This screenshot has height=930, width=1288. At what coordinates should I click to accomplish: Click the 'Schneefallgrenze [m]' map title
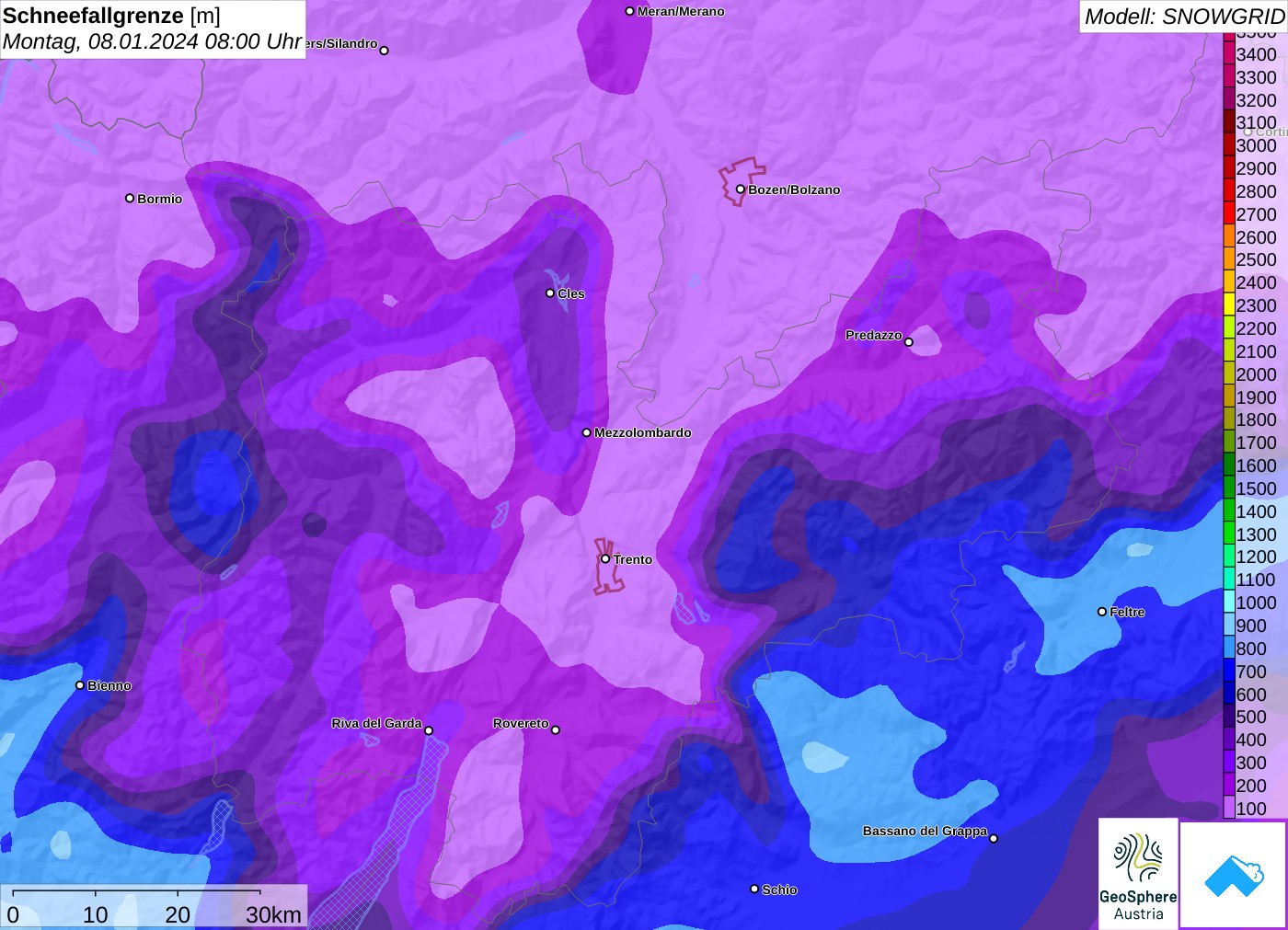pos(111,16)
